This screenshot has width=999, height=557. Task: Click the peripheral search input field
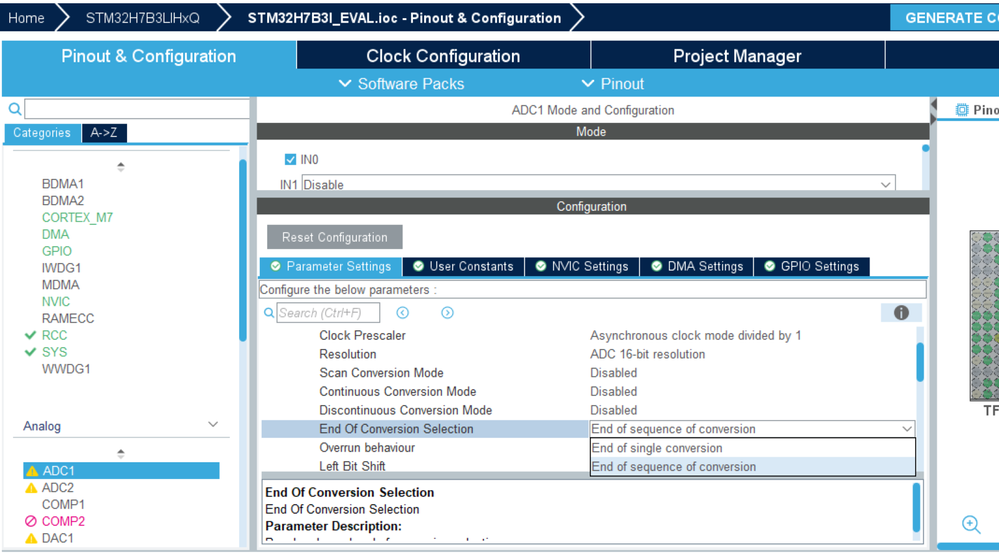click(x=136, y=109)
